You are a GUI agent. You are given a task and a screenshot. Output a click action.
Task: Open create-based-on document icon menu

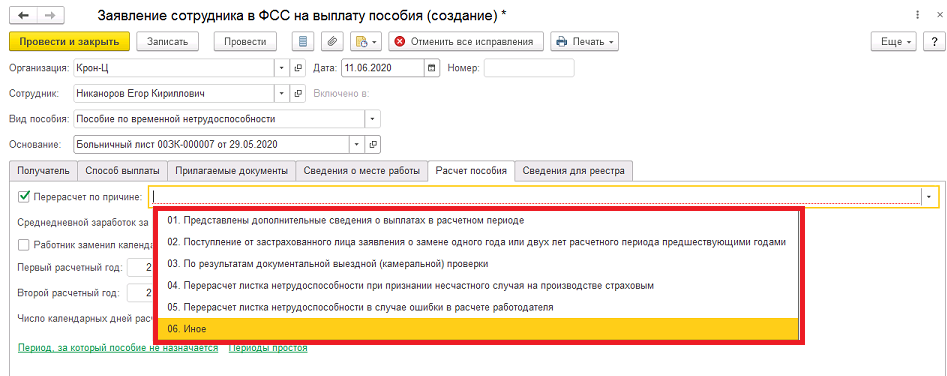coord(365,42)
